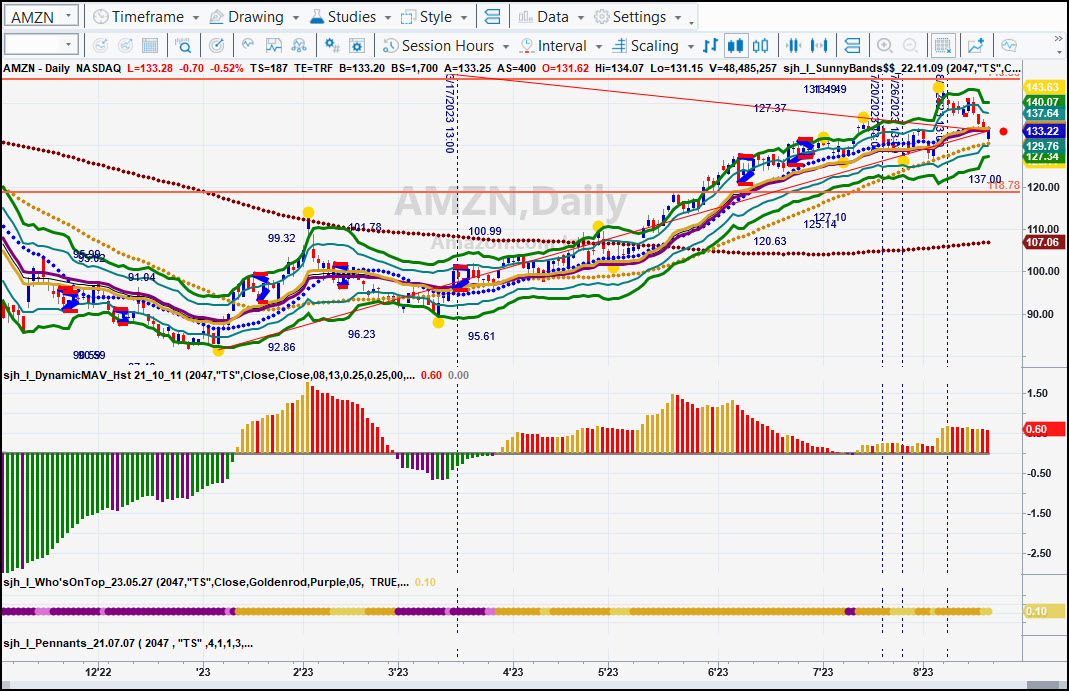Click the Settings gear icon
The width and height of the screenshot is (1069, 691).
[x=601, y=16]
